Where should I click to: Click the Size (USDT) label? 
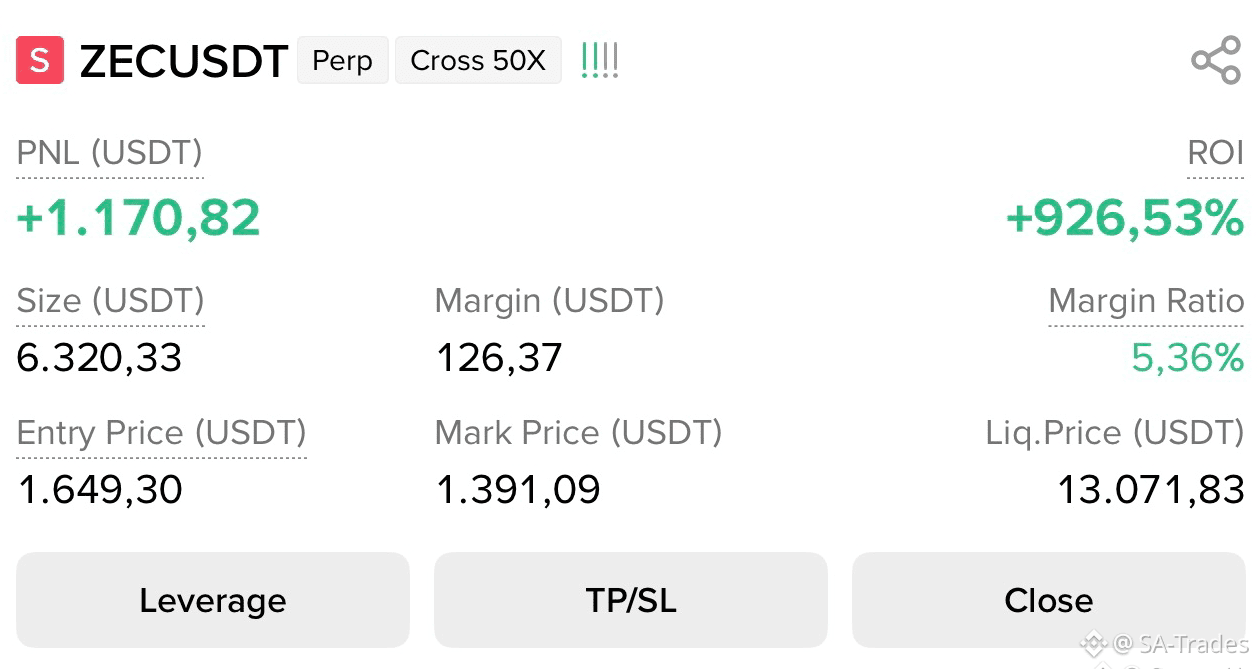pyautogui.click(x=111, y=301)
